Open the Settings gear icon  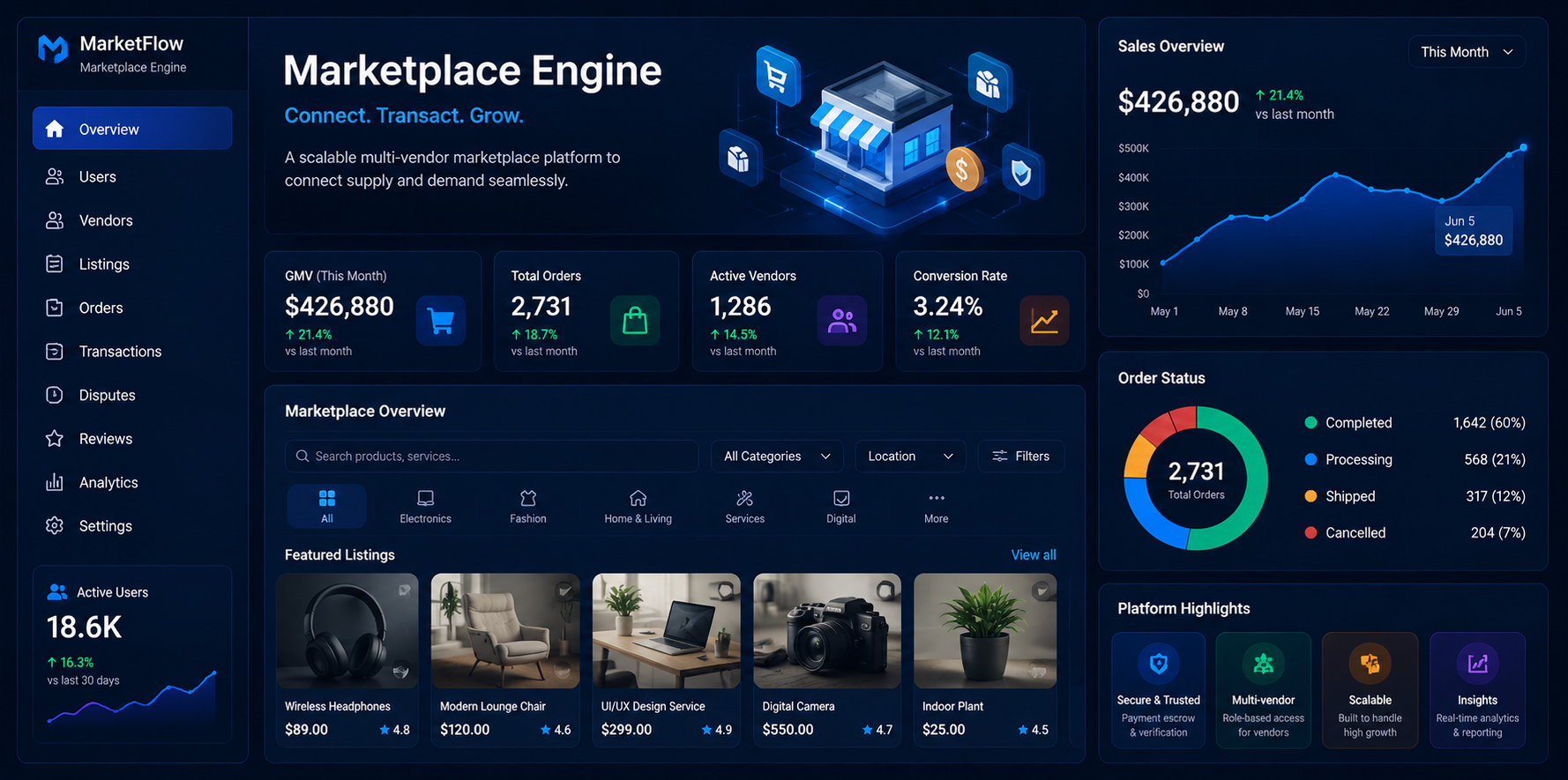coord(55,526)
